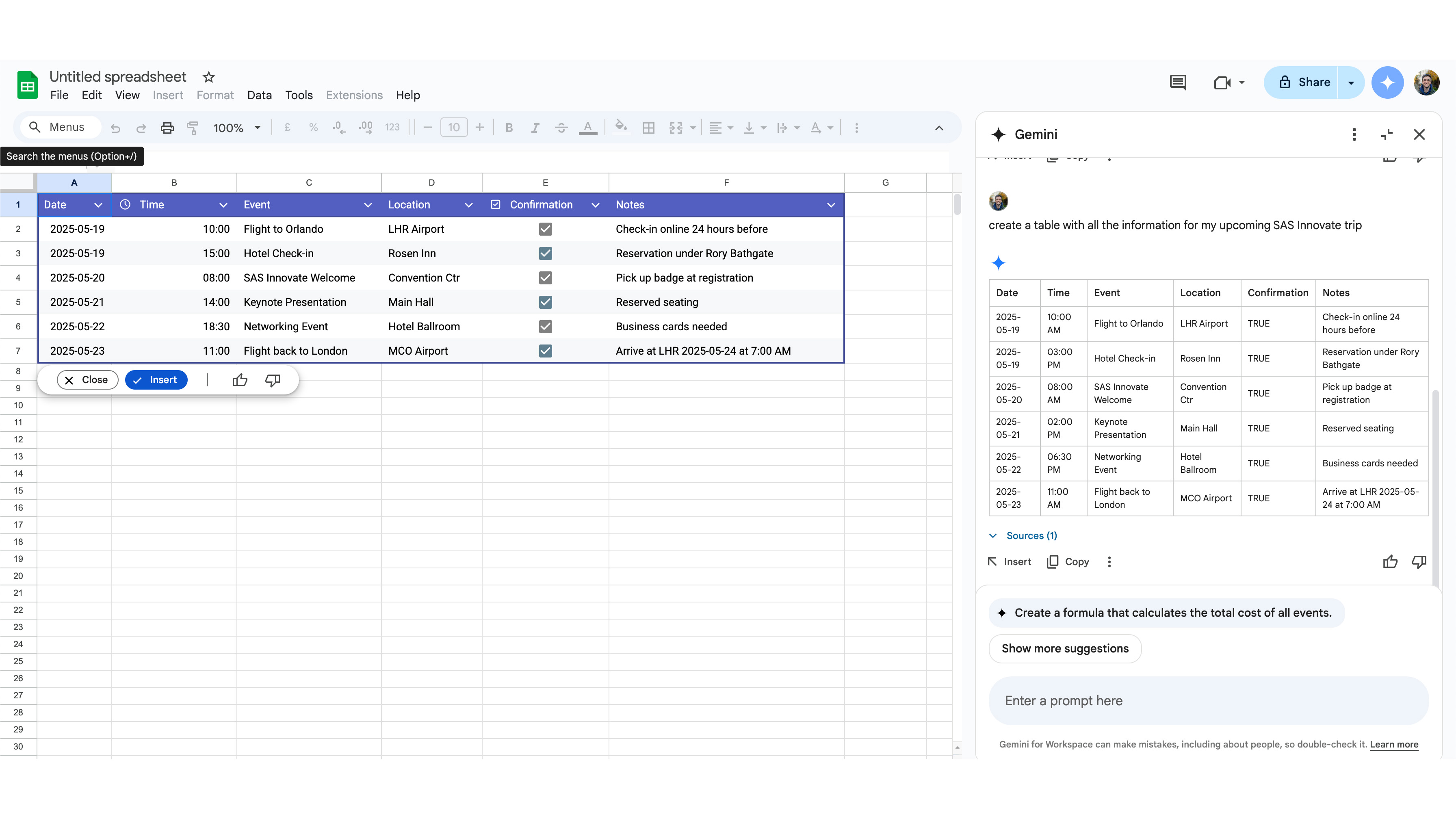Click the Enter a prompt here field
This screenshot has height=819, width=1456.
click(1209, 701)
